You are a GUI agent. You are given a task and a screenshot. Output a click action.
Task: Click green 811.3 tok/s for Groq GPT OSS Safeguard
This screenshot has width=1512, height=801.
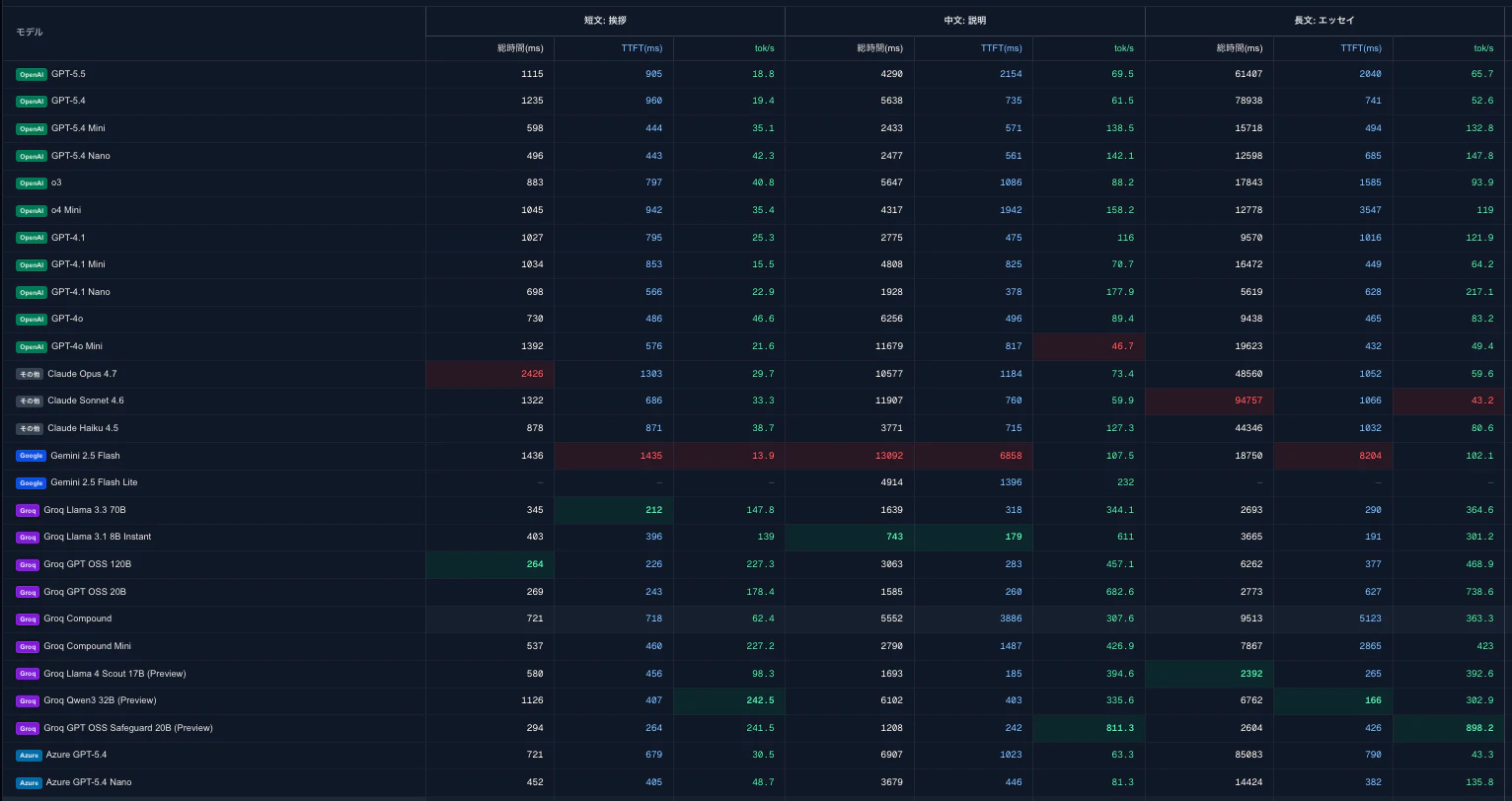pyautogui.click(x=1120, y=728)
